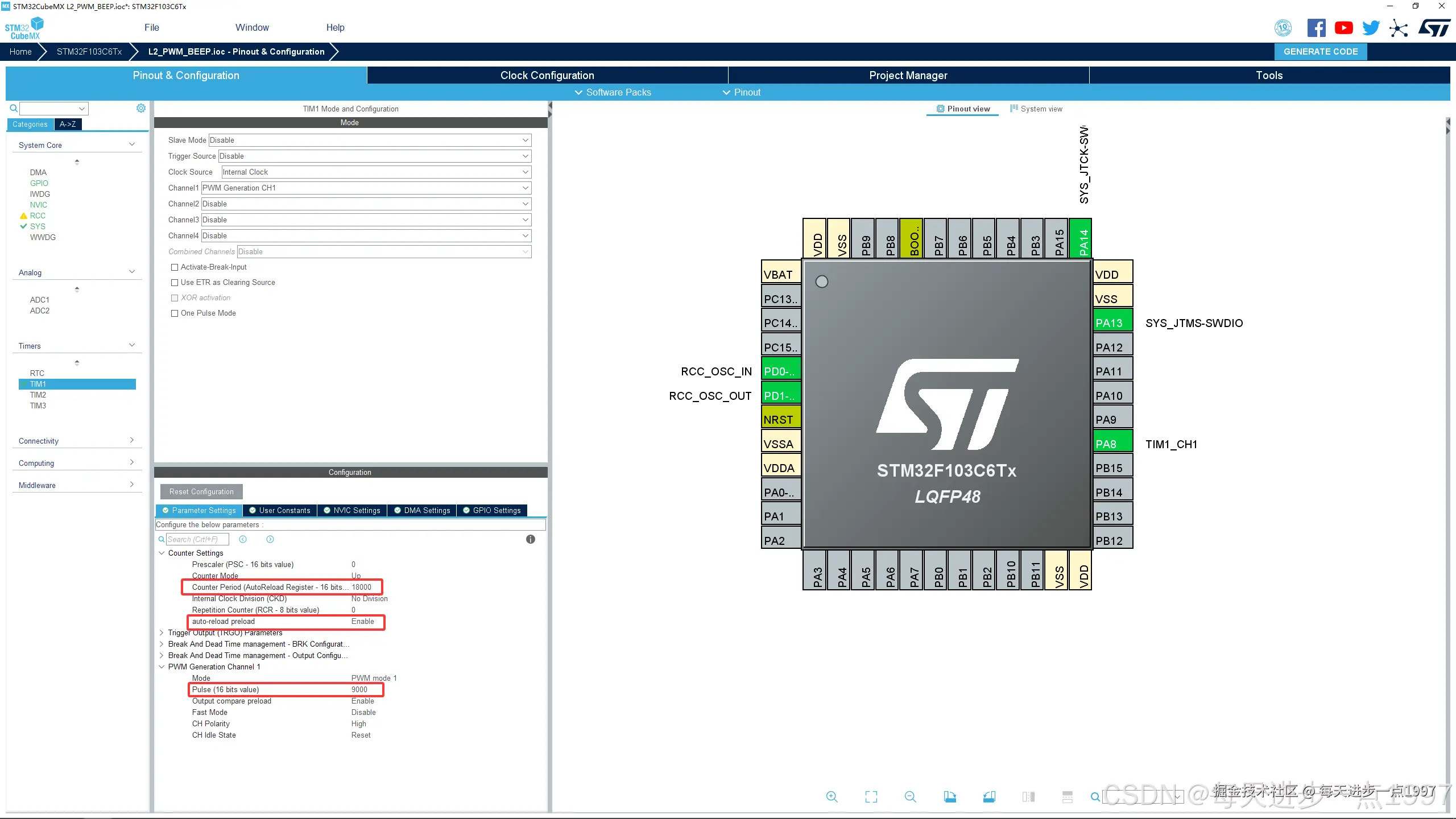The width and height of the screenshot is (1456, 819).
Task: Open the categories settings gear icon
Action: pos(141,108)
